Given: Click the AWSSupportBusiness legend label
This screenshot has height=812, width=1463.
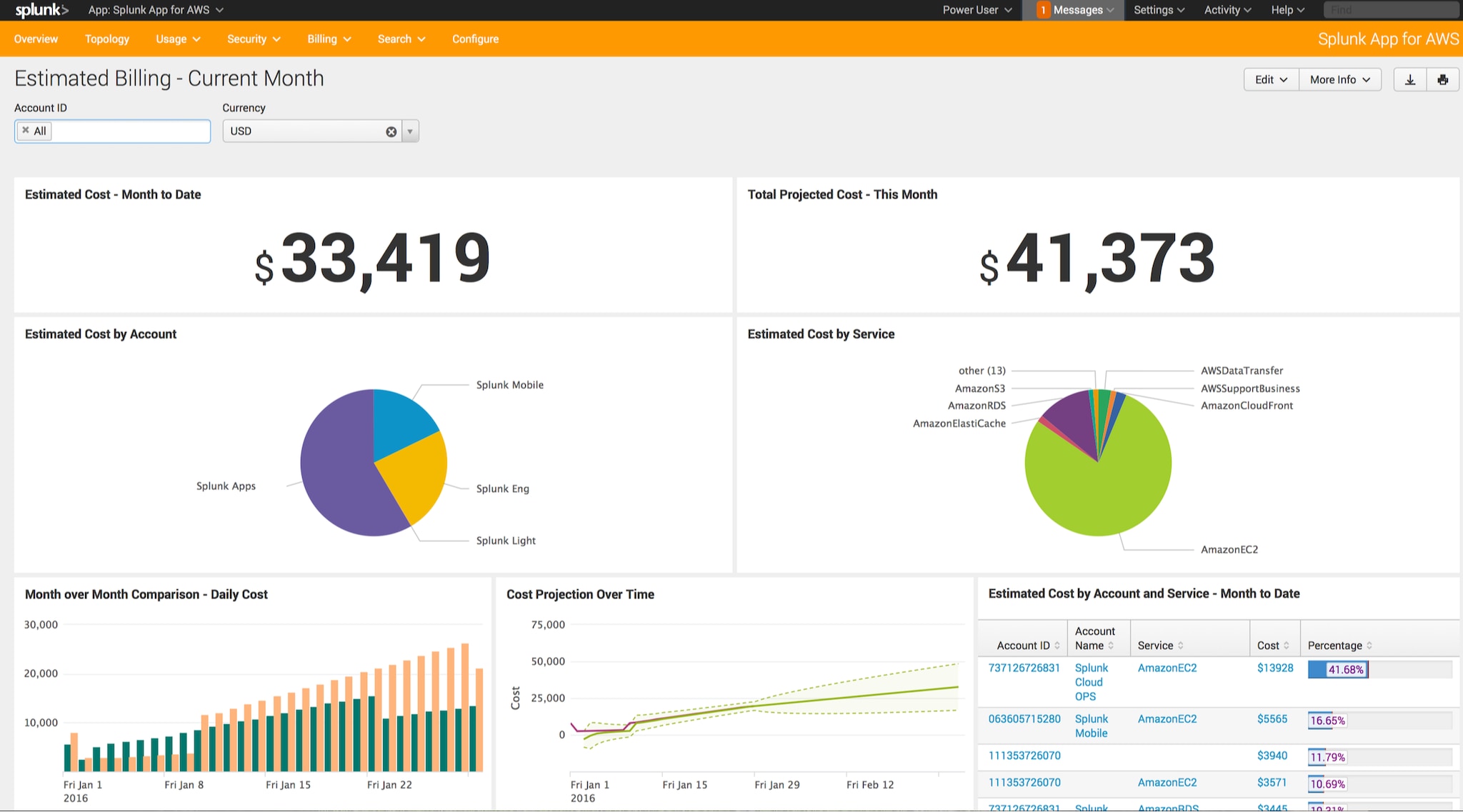Looking at the screenshot, I should (x=1250, y=389).
